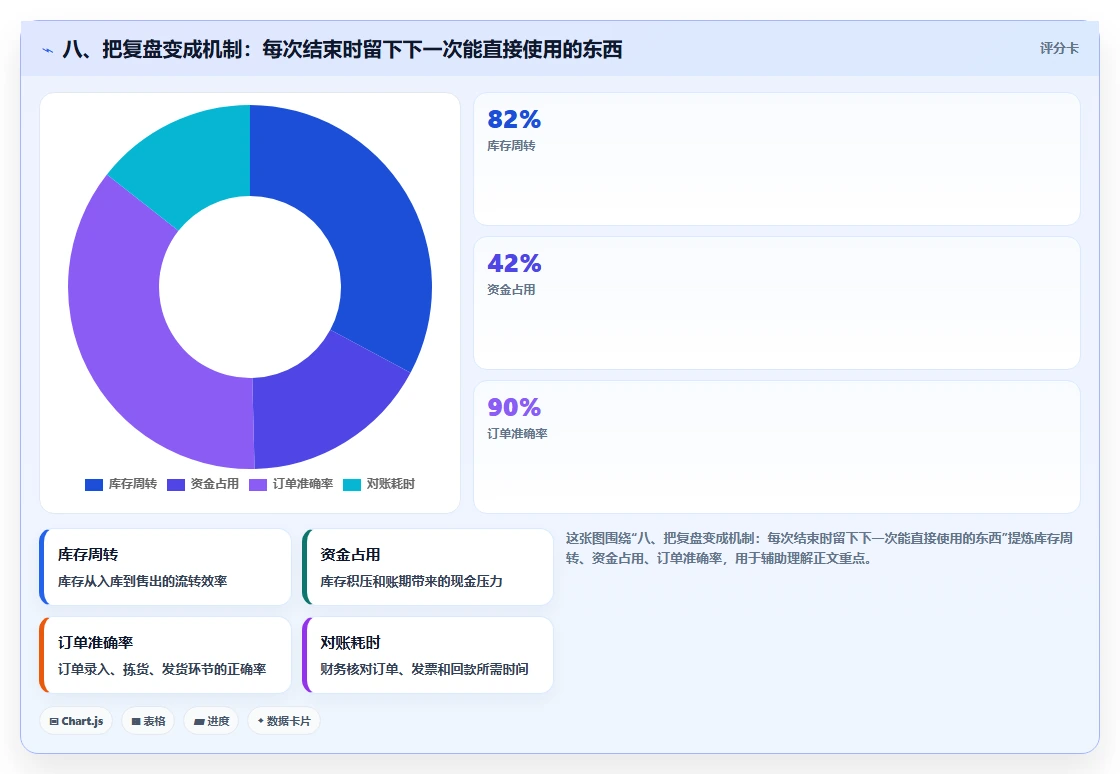This screenshot has height=774, width=1120.
Task: Click the summary paragraph starting 这张图围绕
Action: click(819, 548)
